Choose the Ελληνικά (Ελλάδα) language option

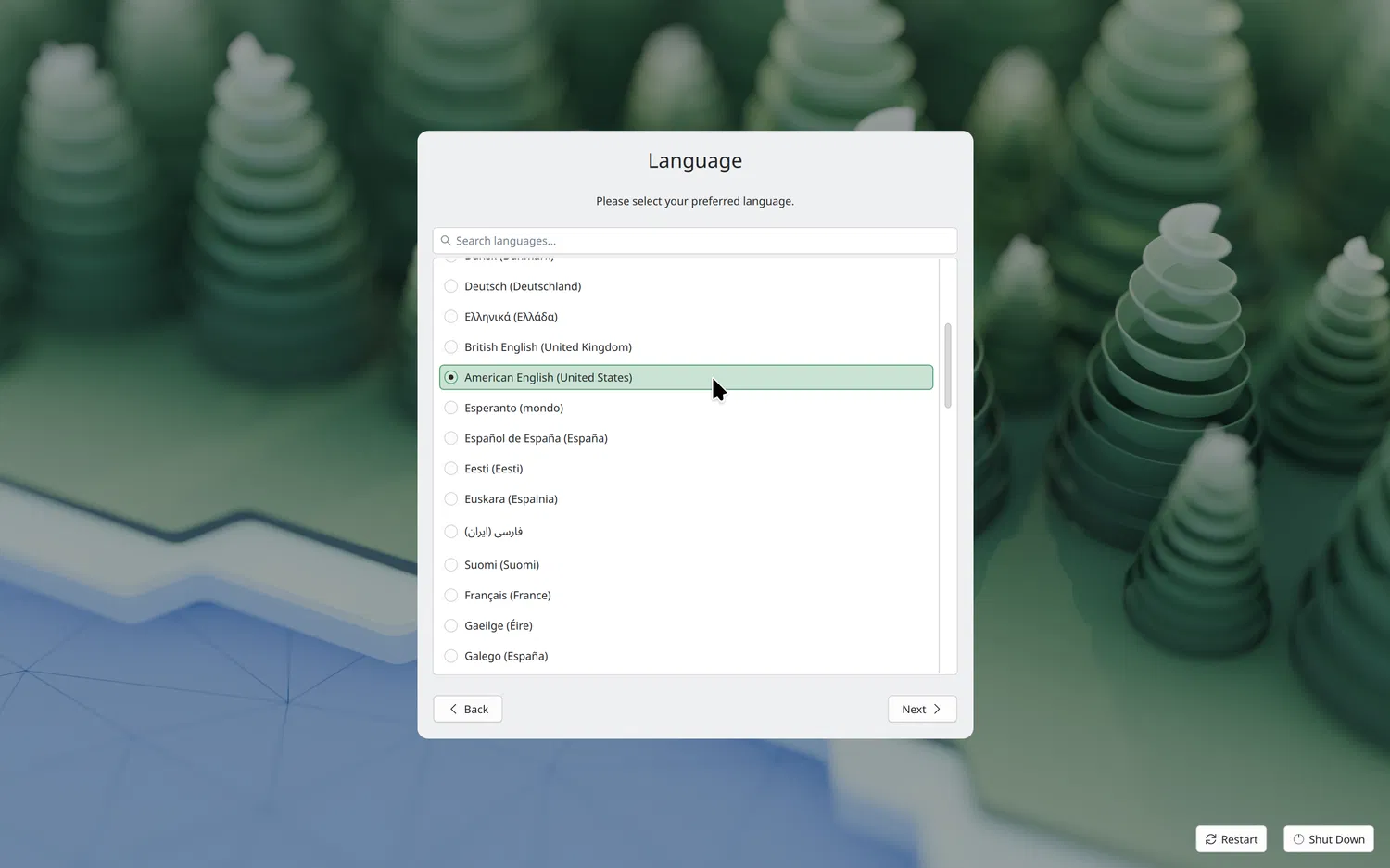(686, 317)
